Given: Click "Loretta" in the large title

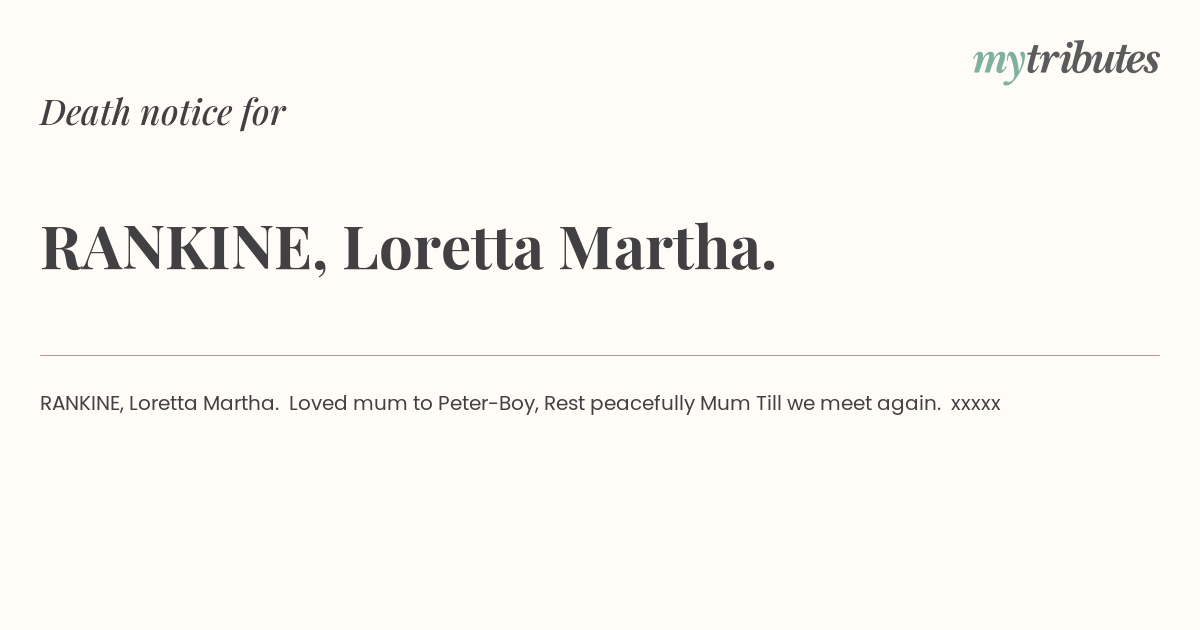Looking at the screenshot, I should [x=443, y=248].
